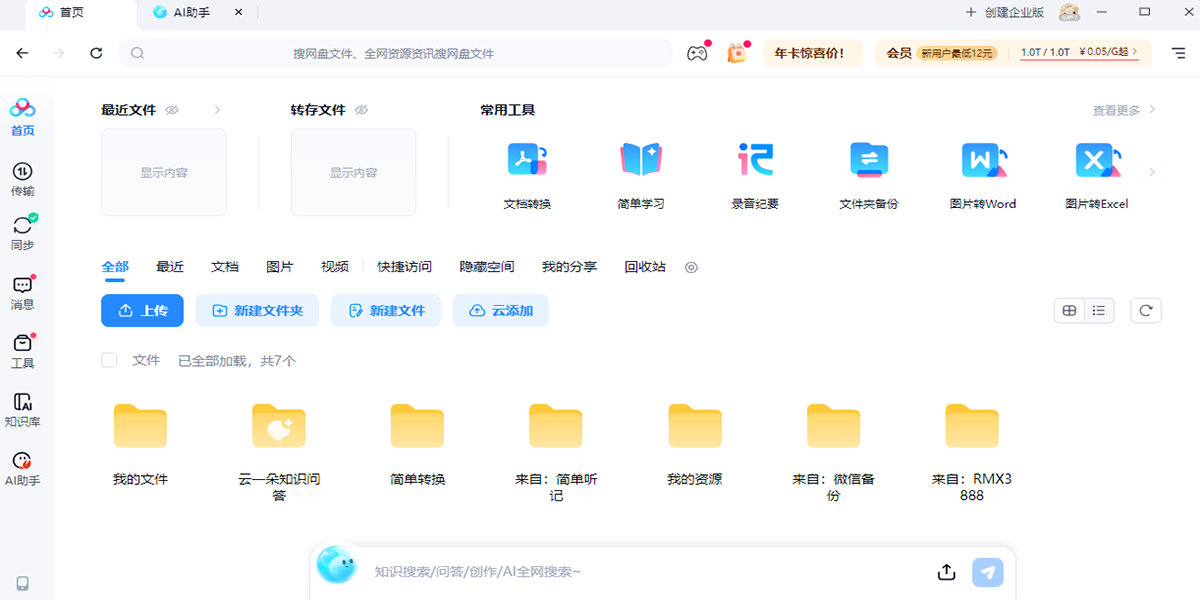Click the 新建文件夹 button
The image size is (1200, 600).
(257, 311)
